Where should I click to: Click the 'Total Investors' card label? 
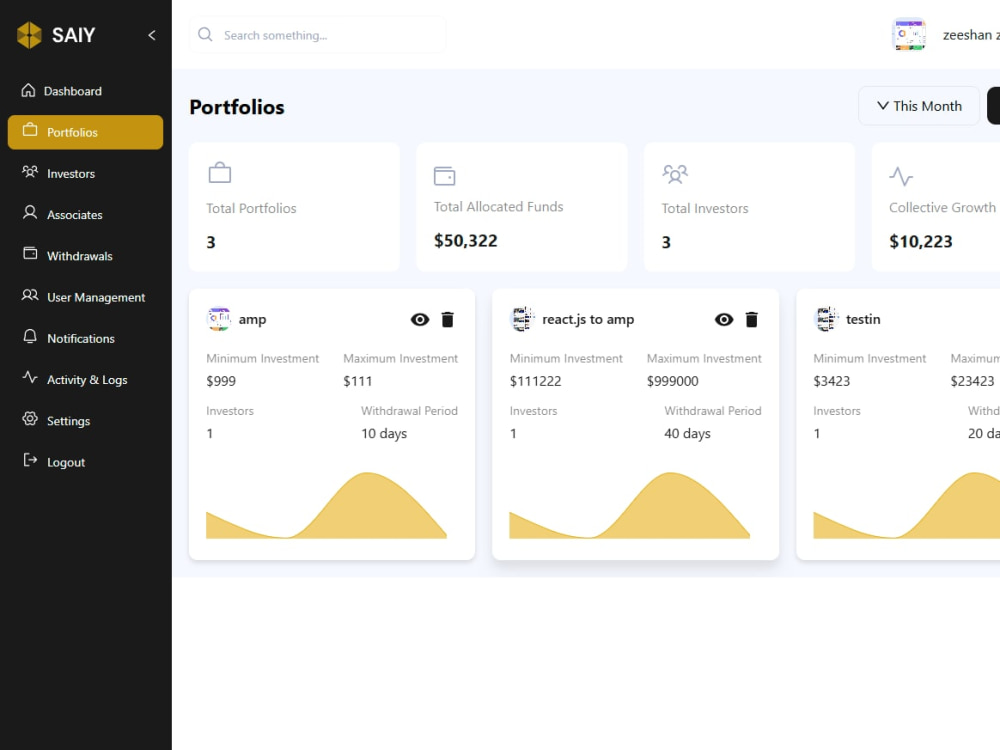705,209
